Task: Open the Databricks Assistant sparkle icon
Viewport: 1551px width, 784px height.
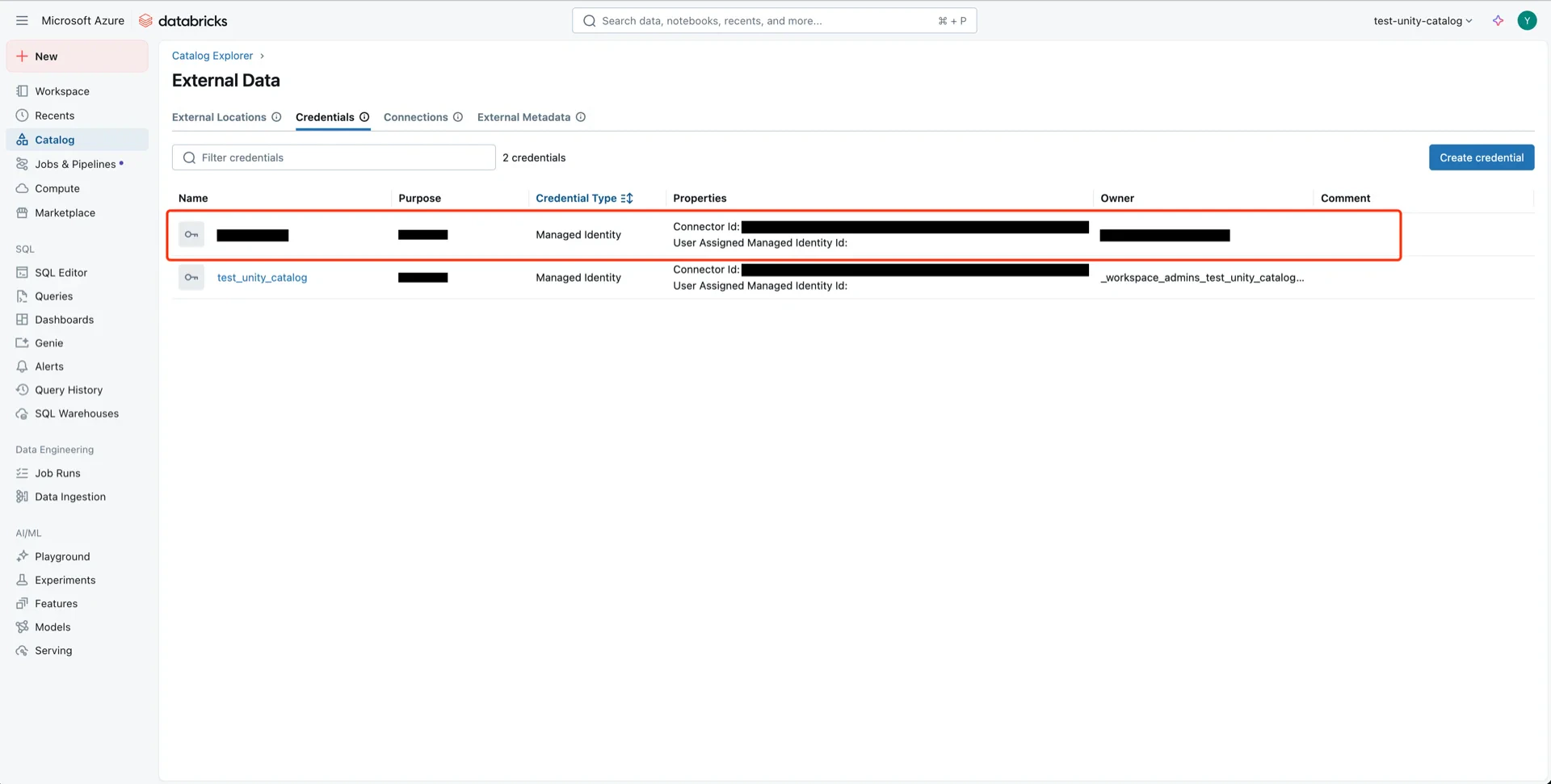Action: tap(1498, 21)
